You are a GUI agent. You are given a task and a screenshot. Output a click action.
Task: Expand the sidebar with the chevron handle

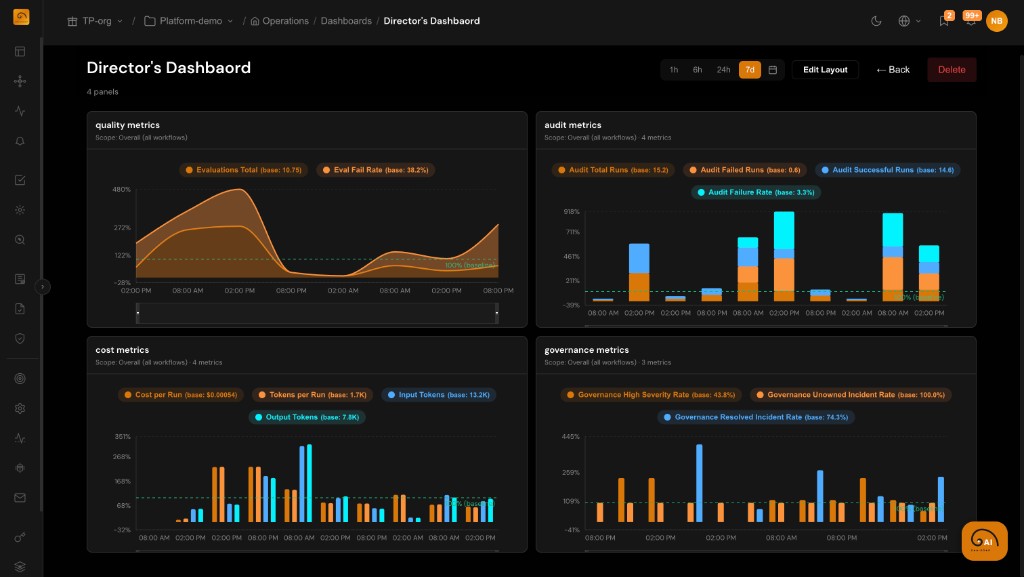42,287
